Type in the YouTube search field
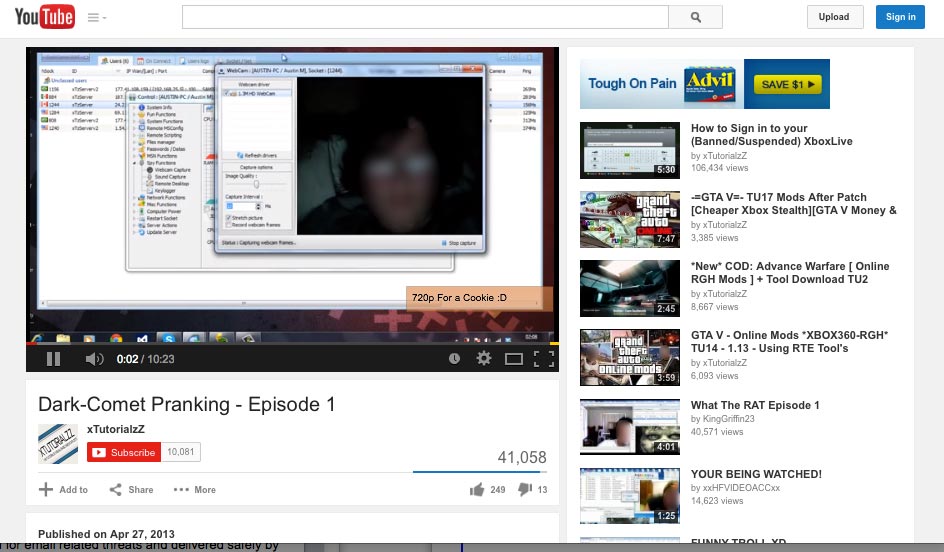 click(424, 17)
